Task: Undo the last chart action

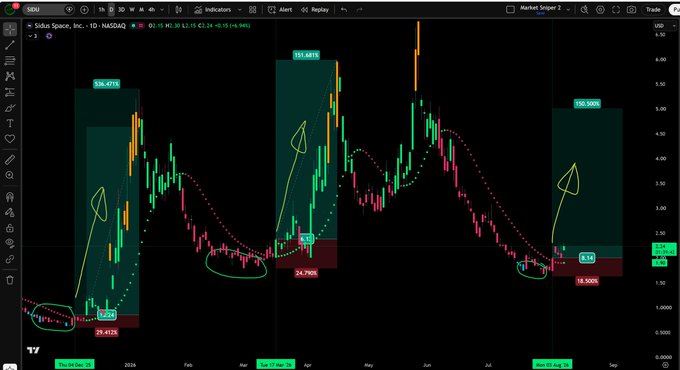Action: tap(344, 10)
